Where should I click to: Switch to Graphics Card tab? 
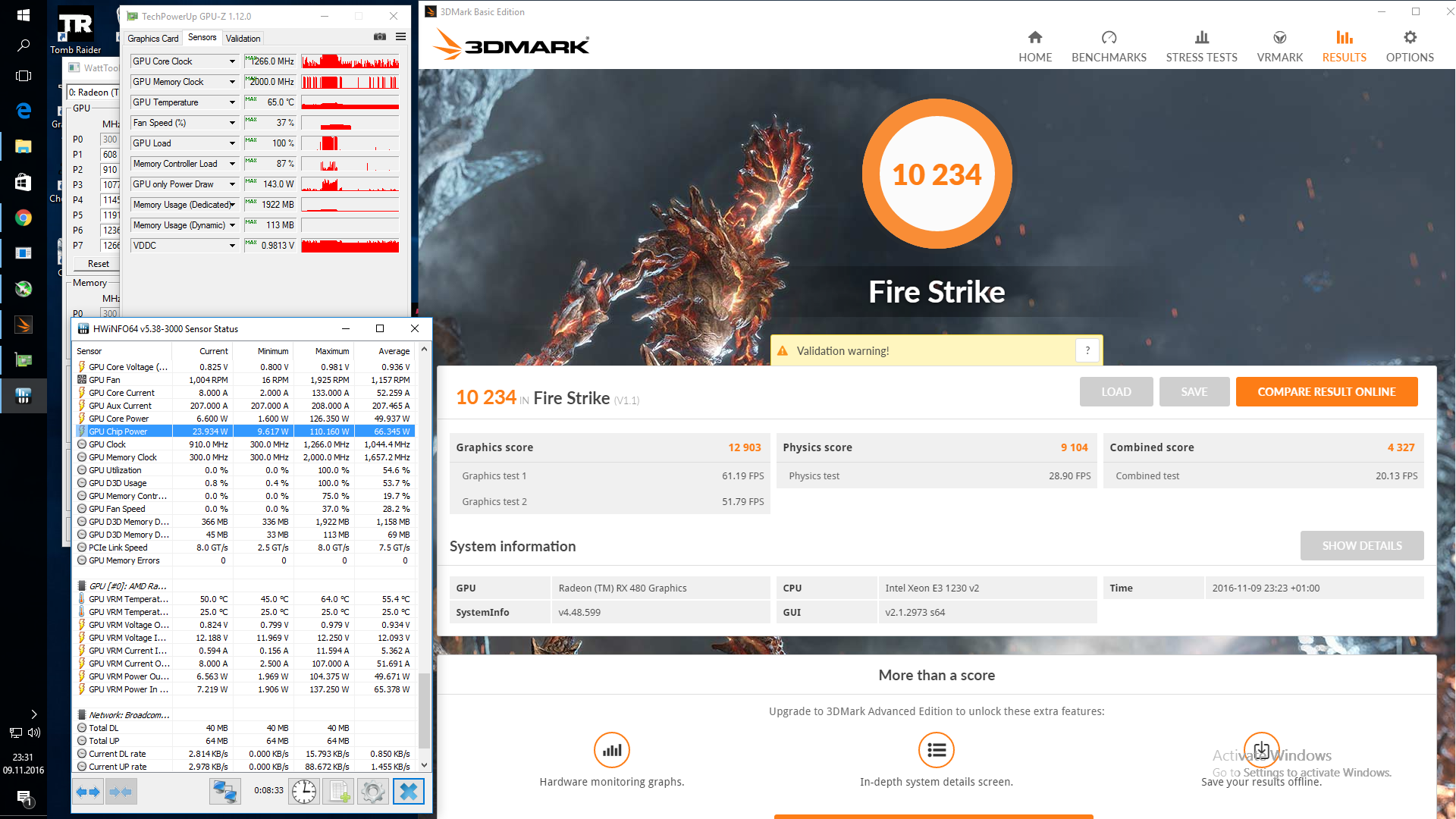tap(152, 38)
